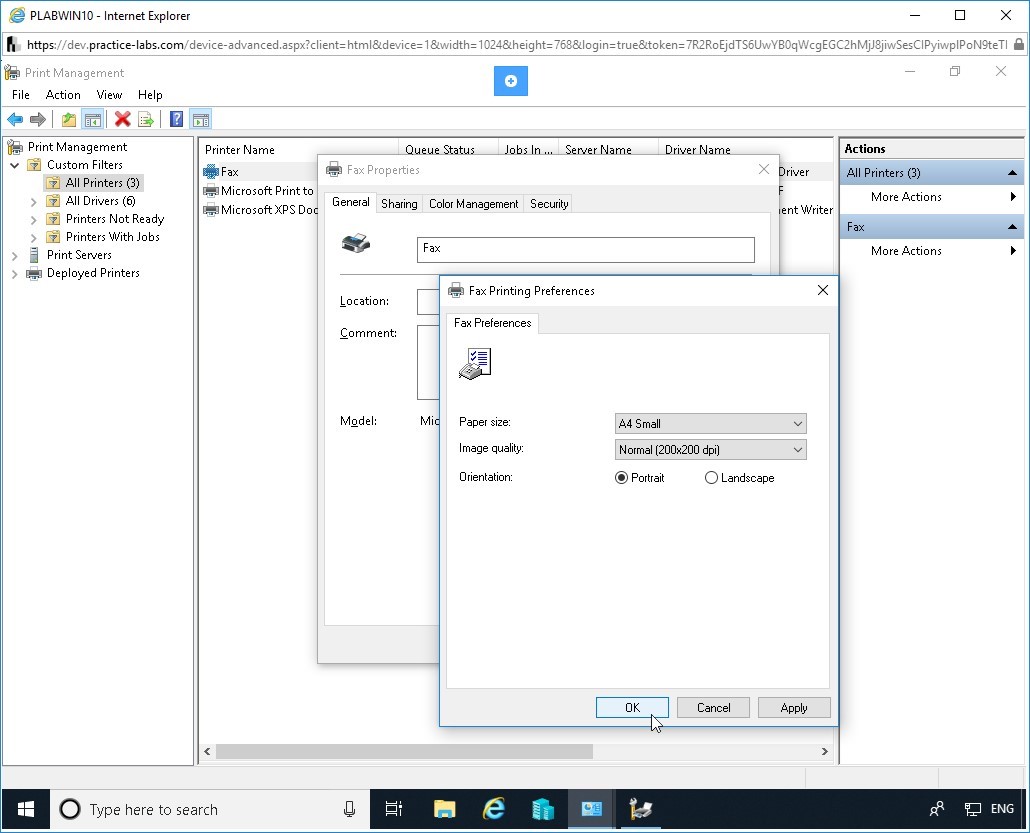
Task: Click the Export List toolbar icon
Action: [146, 120]
